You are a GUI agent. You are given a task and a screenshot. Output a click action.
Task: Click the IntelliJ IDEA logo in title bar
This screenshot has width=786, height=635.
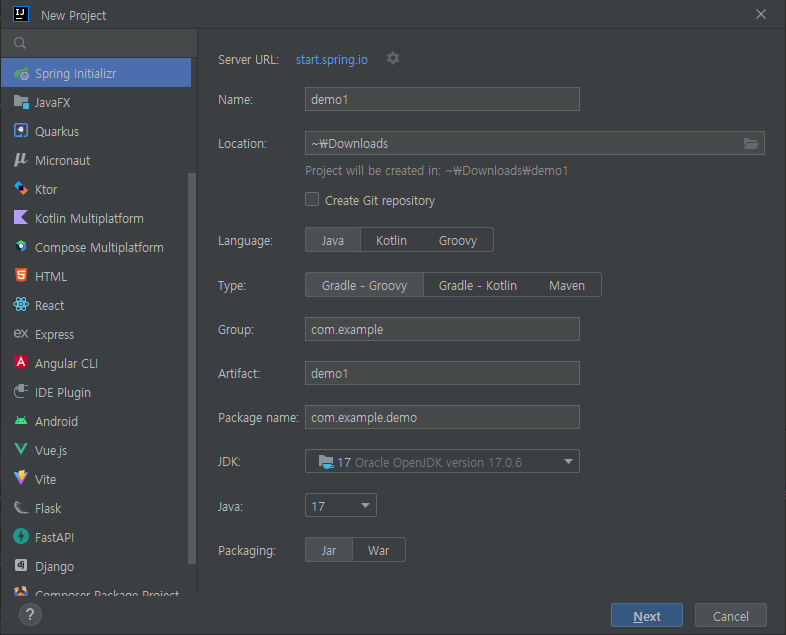tap(21, 14)
